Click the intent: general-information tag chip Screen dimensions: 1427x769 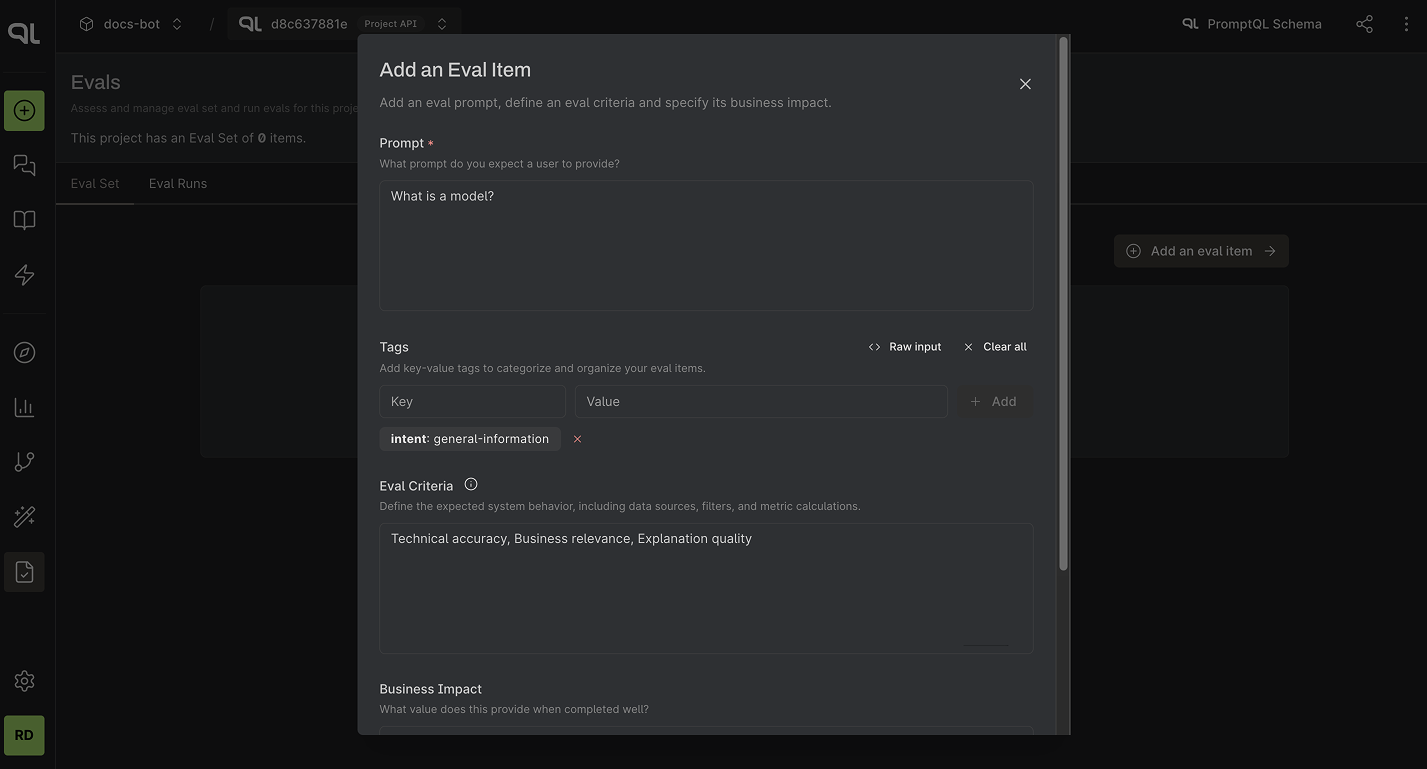(470, 439)
